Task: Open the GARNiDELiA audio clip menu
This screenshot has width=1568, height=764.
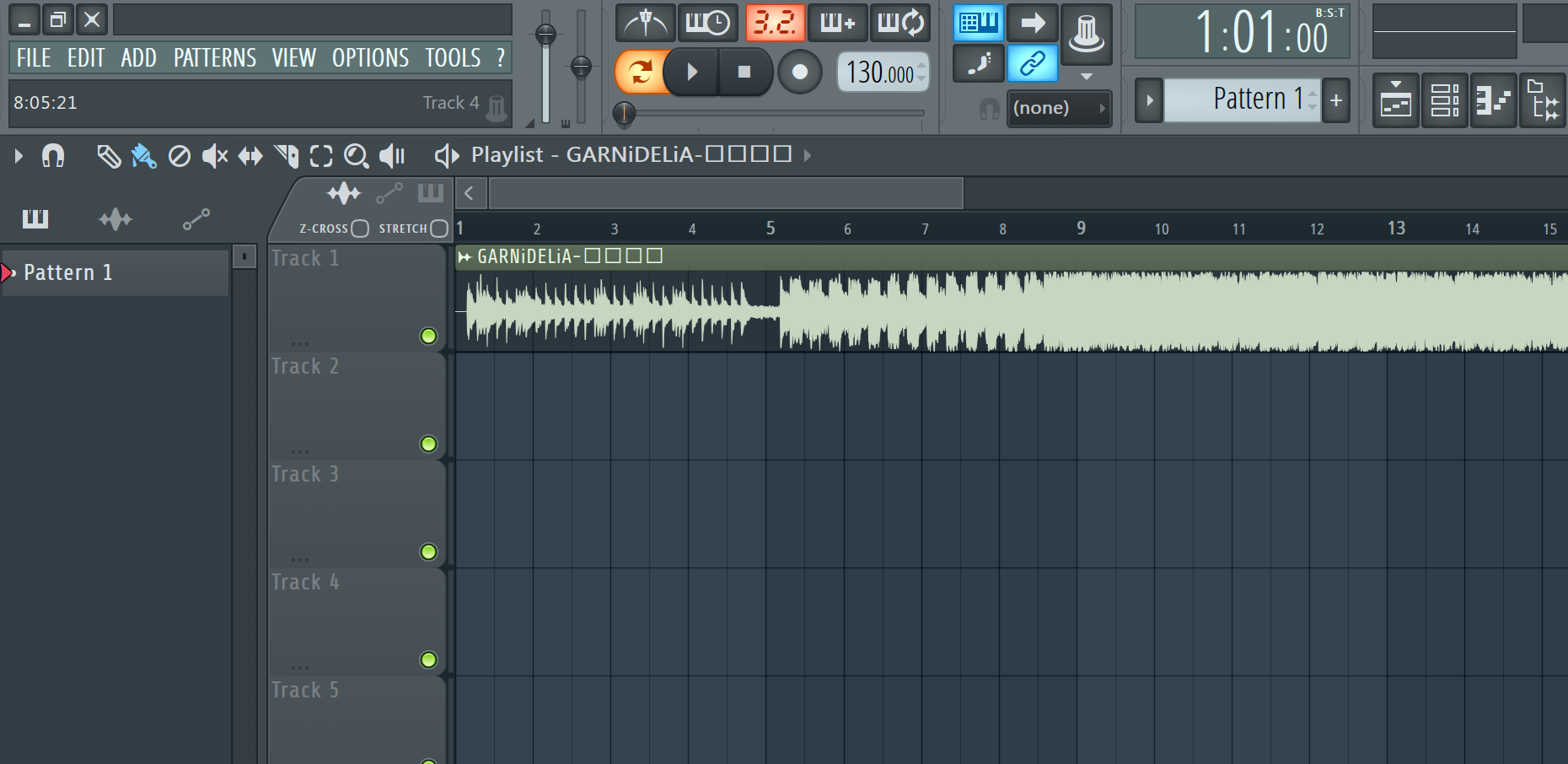Action: (464, 256)
